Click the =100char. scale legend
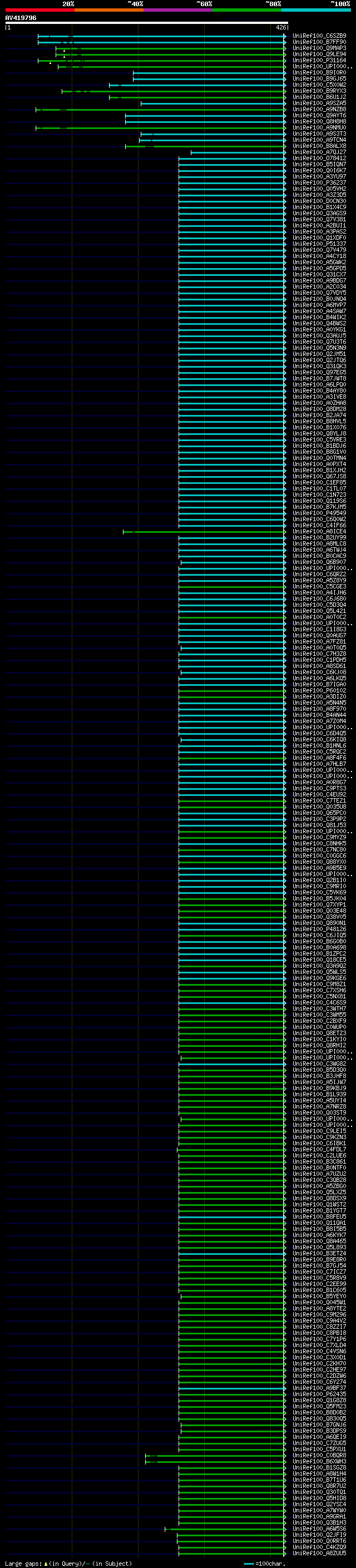The image size is (356, 1568). point(264,1564)
